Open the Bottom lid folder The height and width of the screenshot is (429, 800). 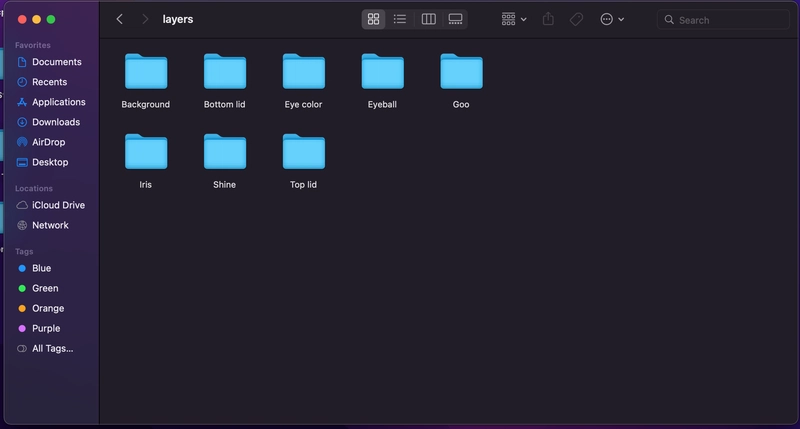(x=224, y=71)
